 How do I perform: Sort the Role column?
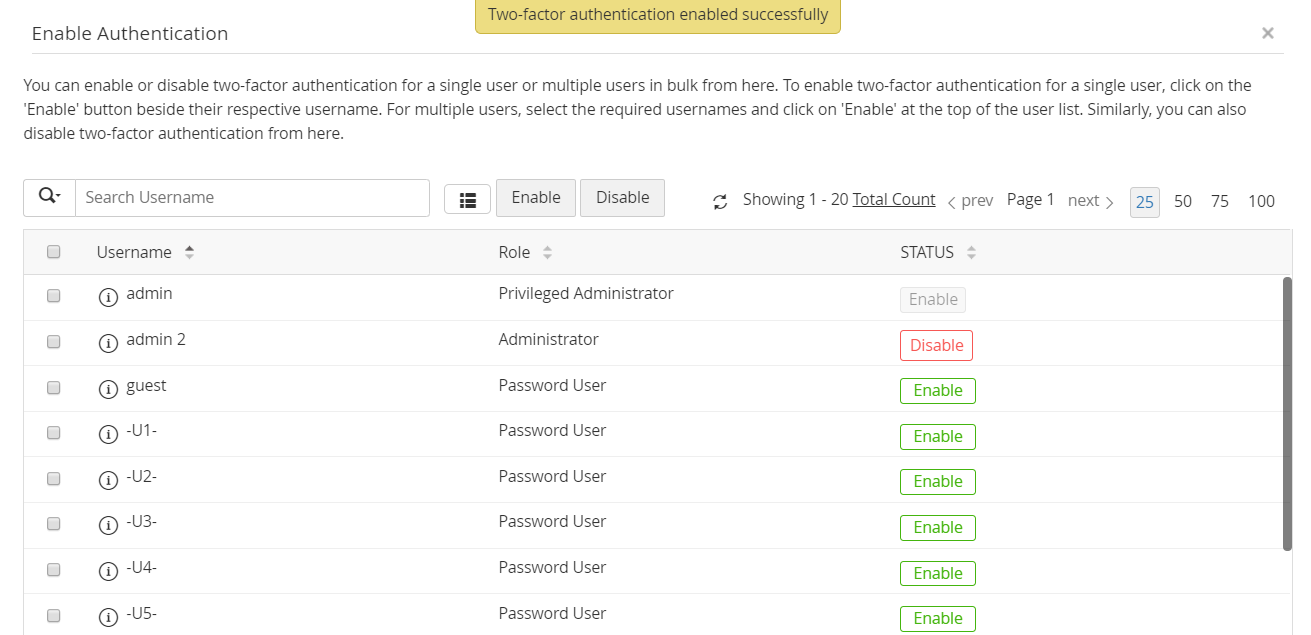click(547, 253)
